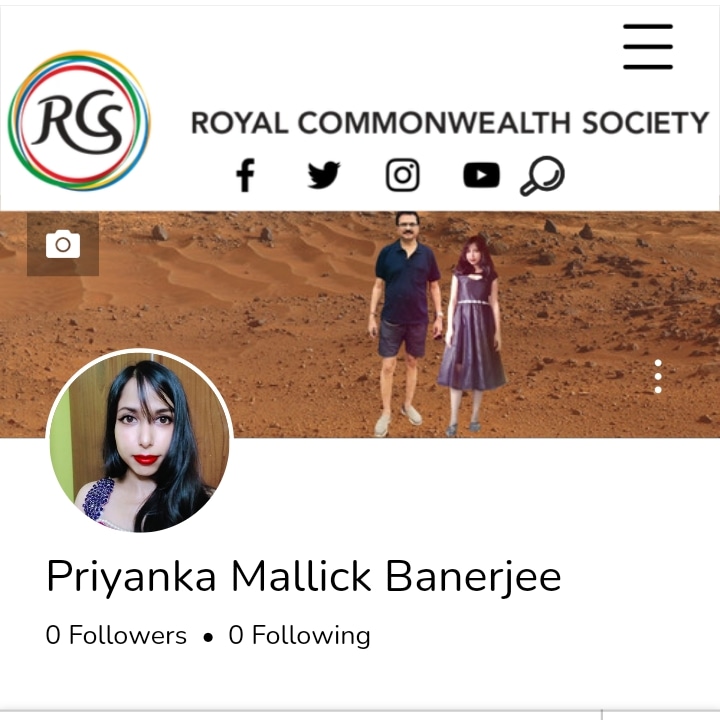Image resolution: width=720 pixels, height=720 pixels.
Task: Open the hamburger navigation menu
Action: pos(647,47)
